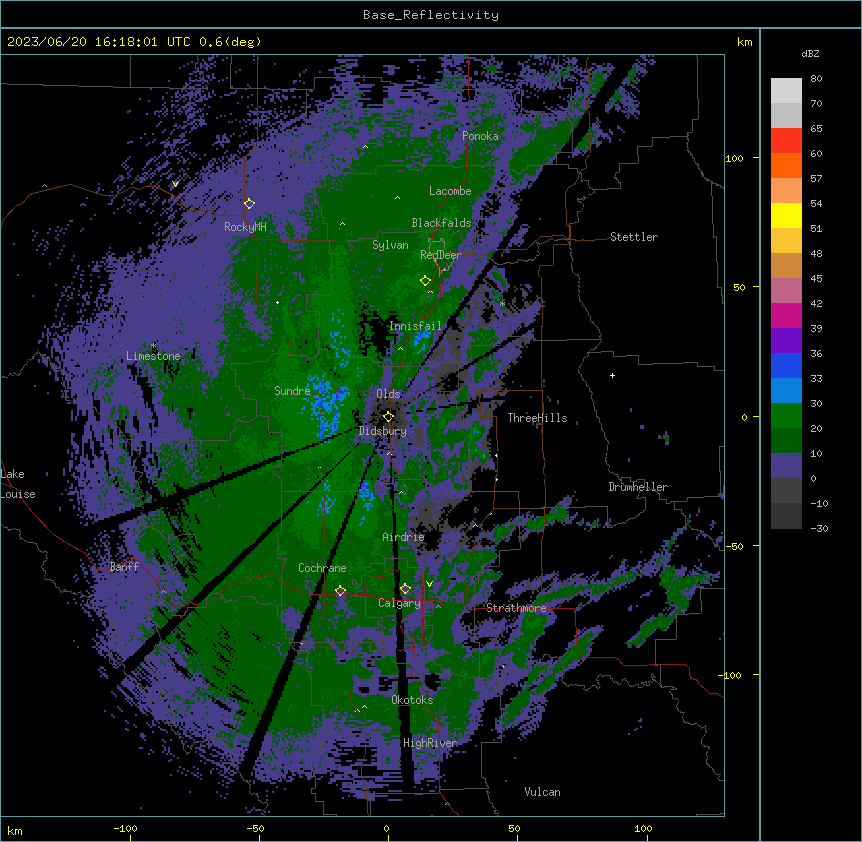Click the yellow marker south of Cochrane
Image resolution: width=862 pixels, height=842 pixels.
click(340, 591)
